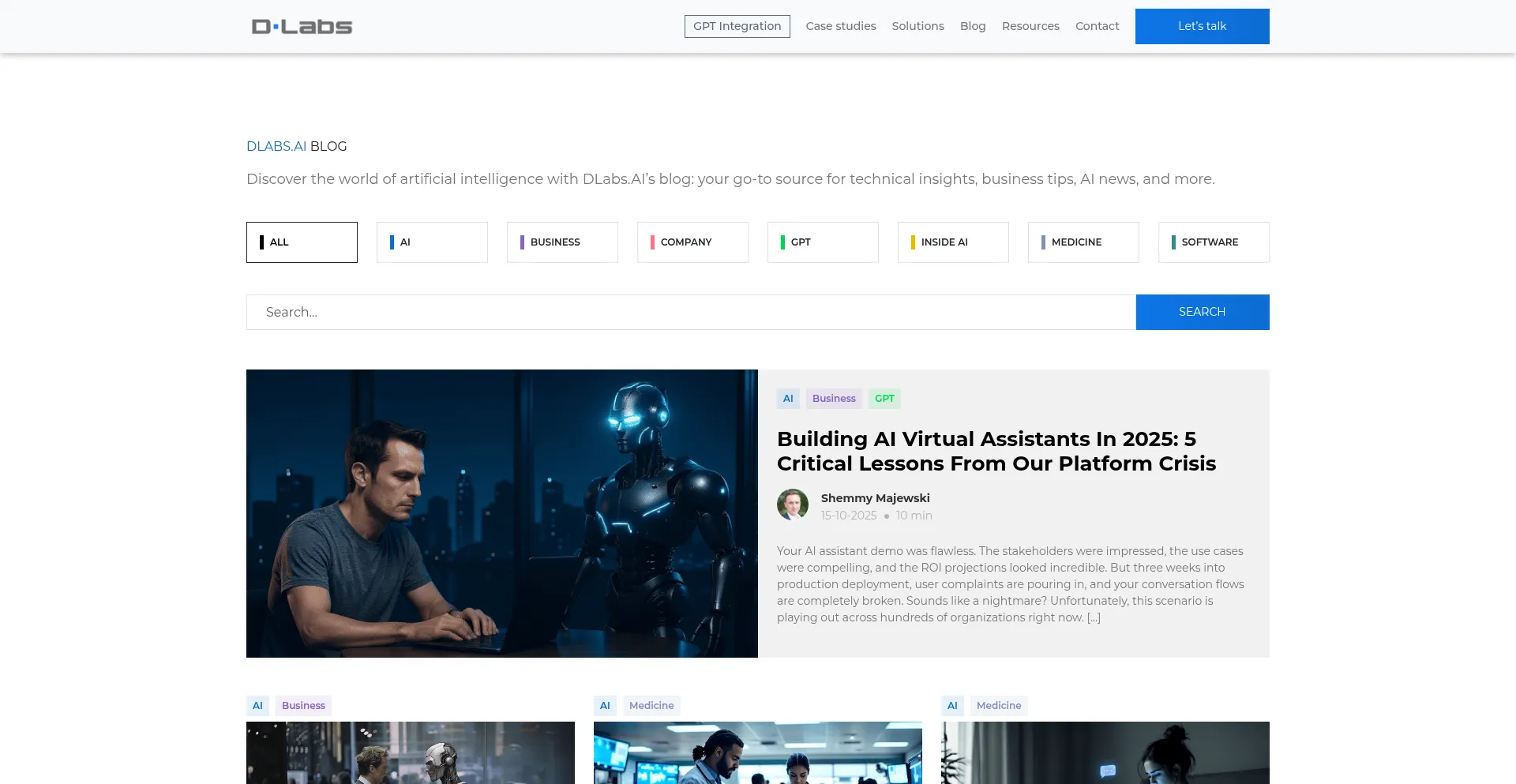
Task: Select the INSIDE AI filter
Action: (x=953, y=242)
